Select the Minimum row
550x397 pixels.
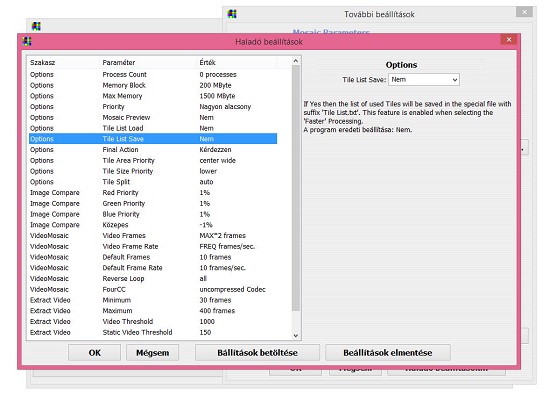point(153,300)
